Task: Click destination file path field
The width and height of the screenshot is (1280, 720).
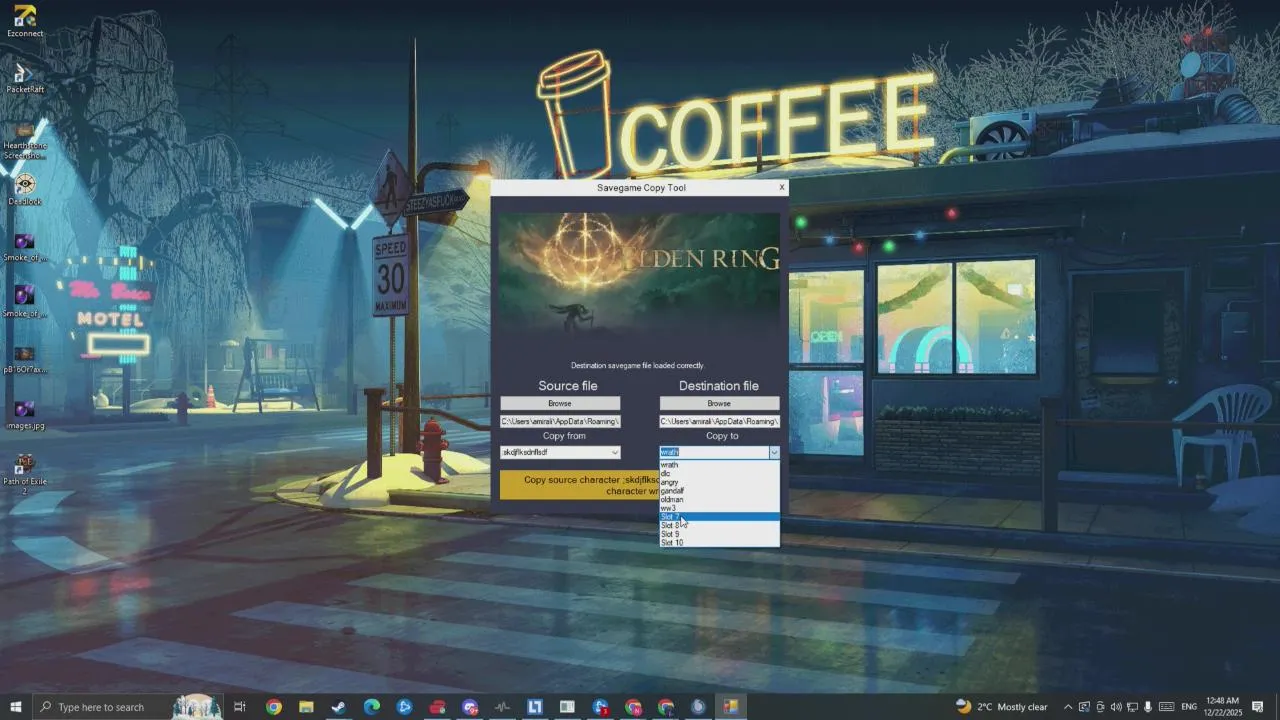Action: coord(719,421)
